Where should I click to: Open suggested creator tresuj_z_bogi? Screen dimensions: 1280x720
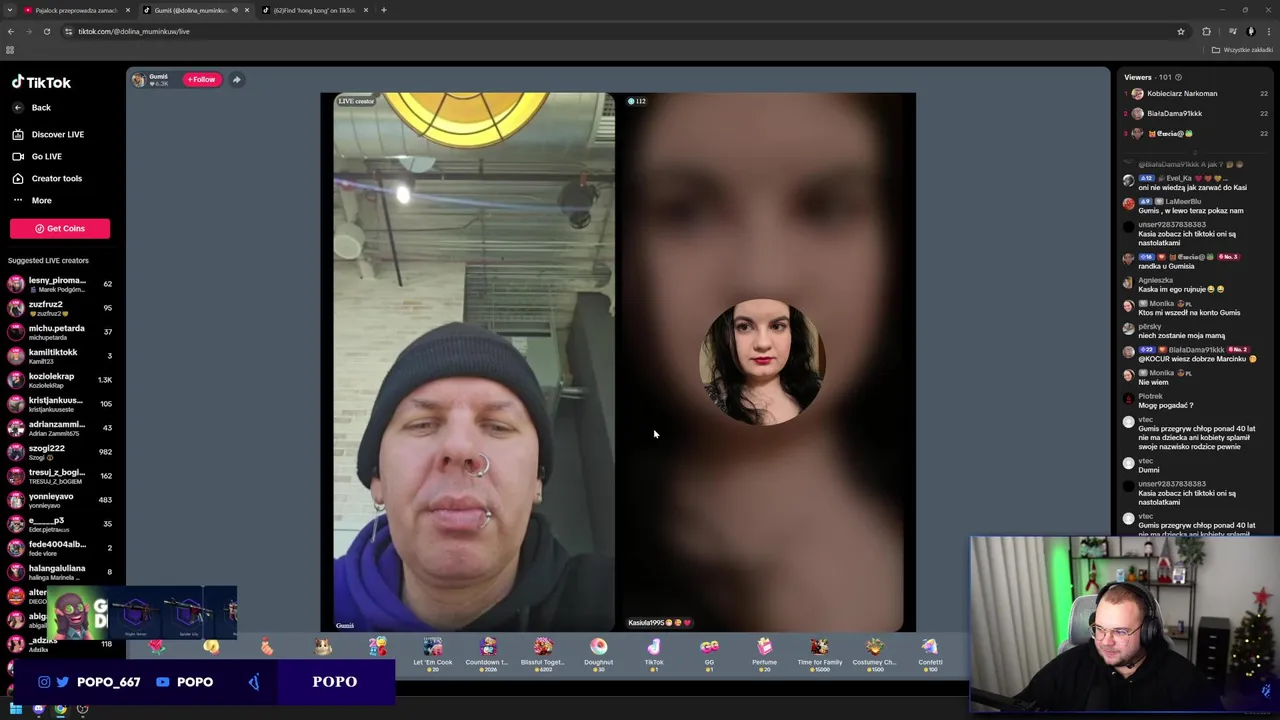pyautogui.click(x=60, y=476)
